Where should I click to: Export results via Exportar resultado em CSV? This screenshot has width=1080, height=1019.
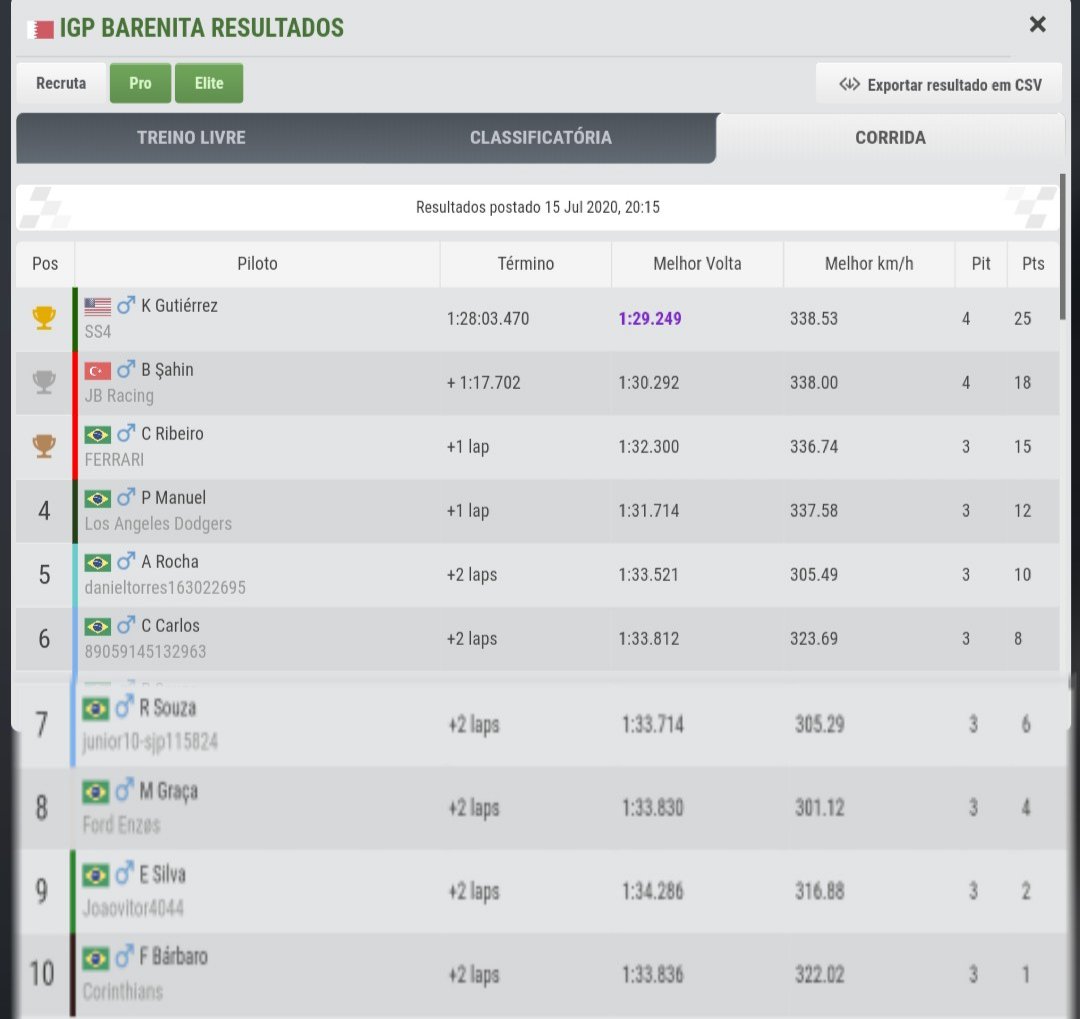[x=939, y=84]
